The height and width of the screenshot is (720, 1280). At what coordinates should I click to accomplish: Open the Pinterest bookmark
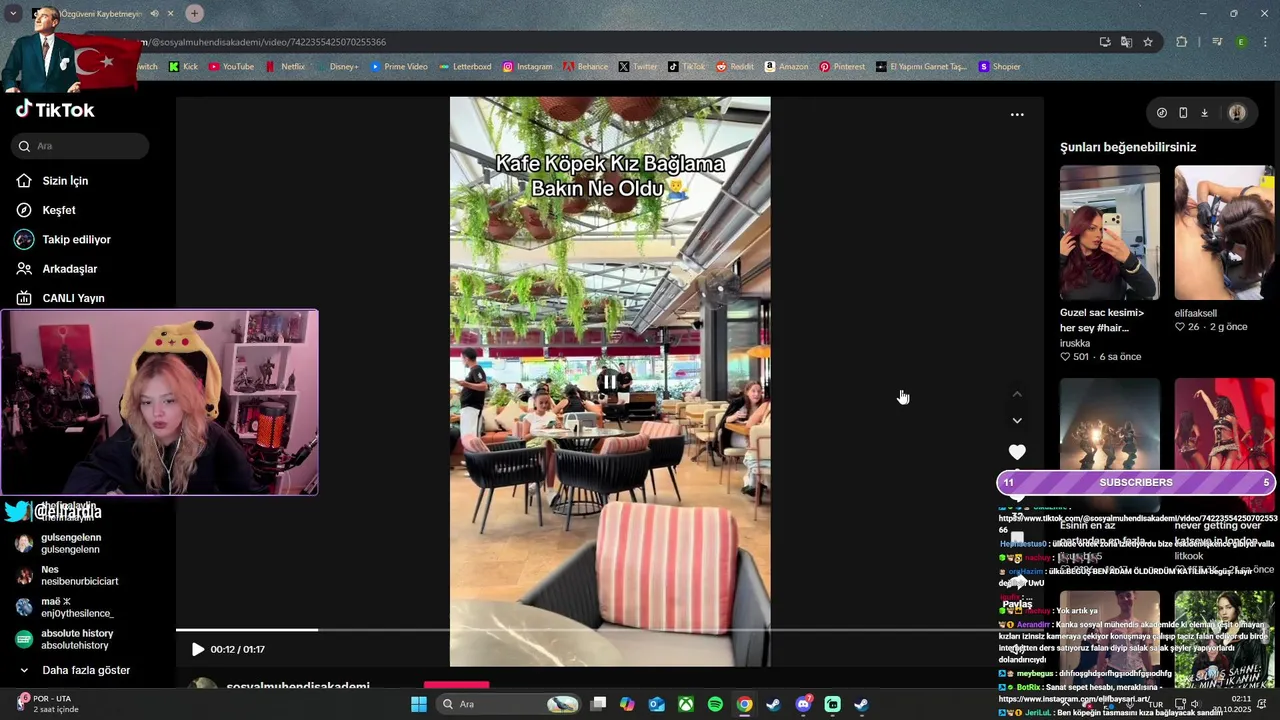[842, 67]
